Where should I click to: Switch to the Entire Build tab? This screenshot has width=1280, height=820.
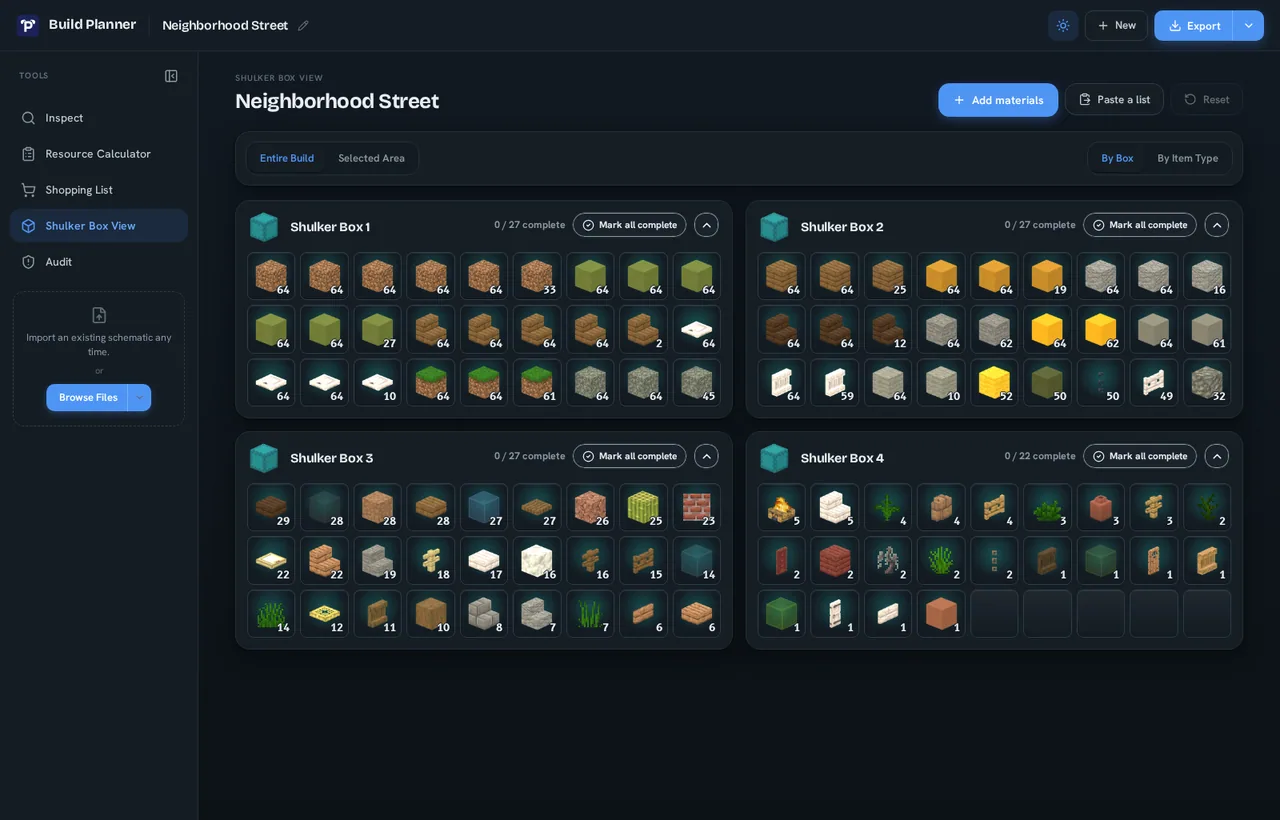point(287,158)
